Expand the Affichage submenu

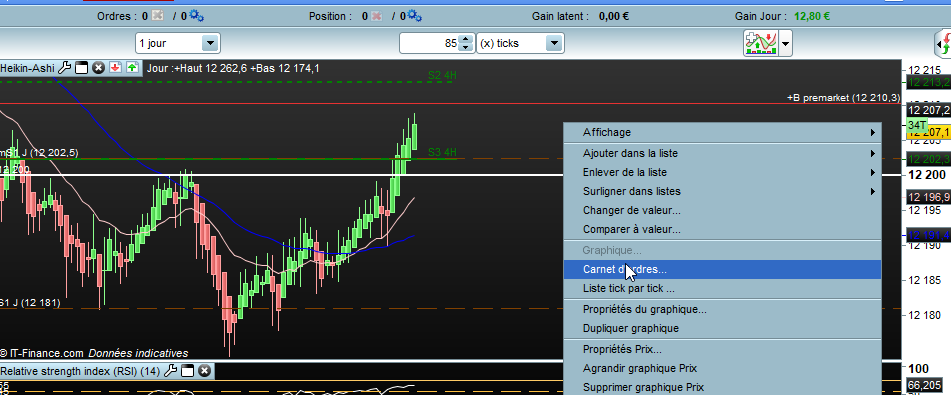click(722, 132)
